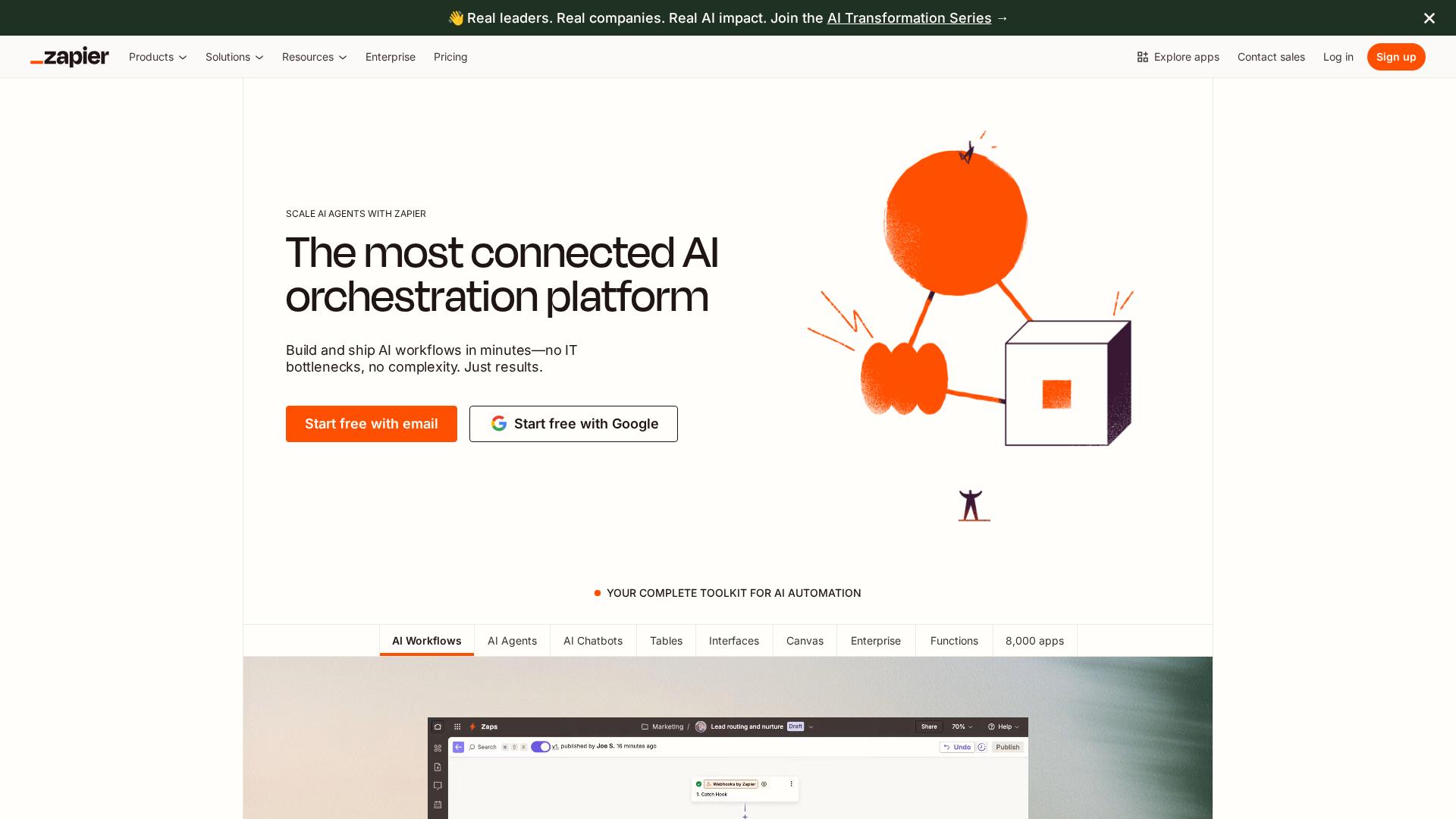Image resolution: width=1456 pixels, height=819 pixels.
Task: Click the home icon in the Zaps editor preview
Action: pos(438,726)
